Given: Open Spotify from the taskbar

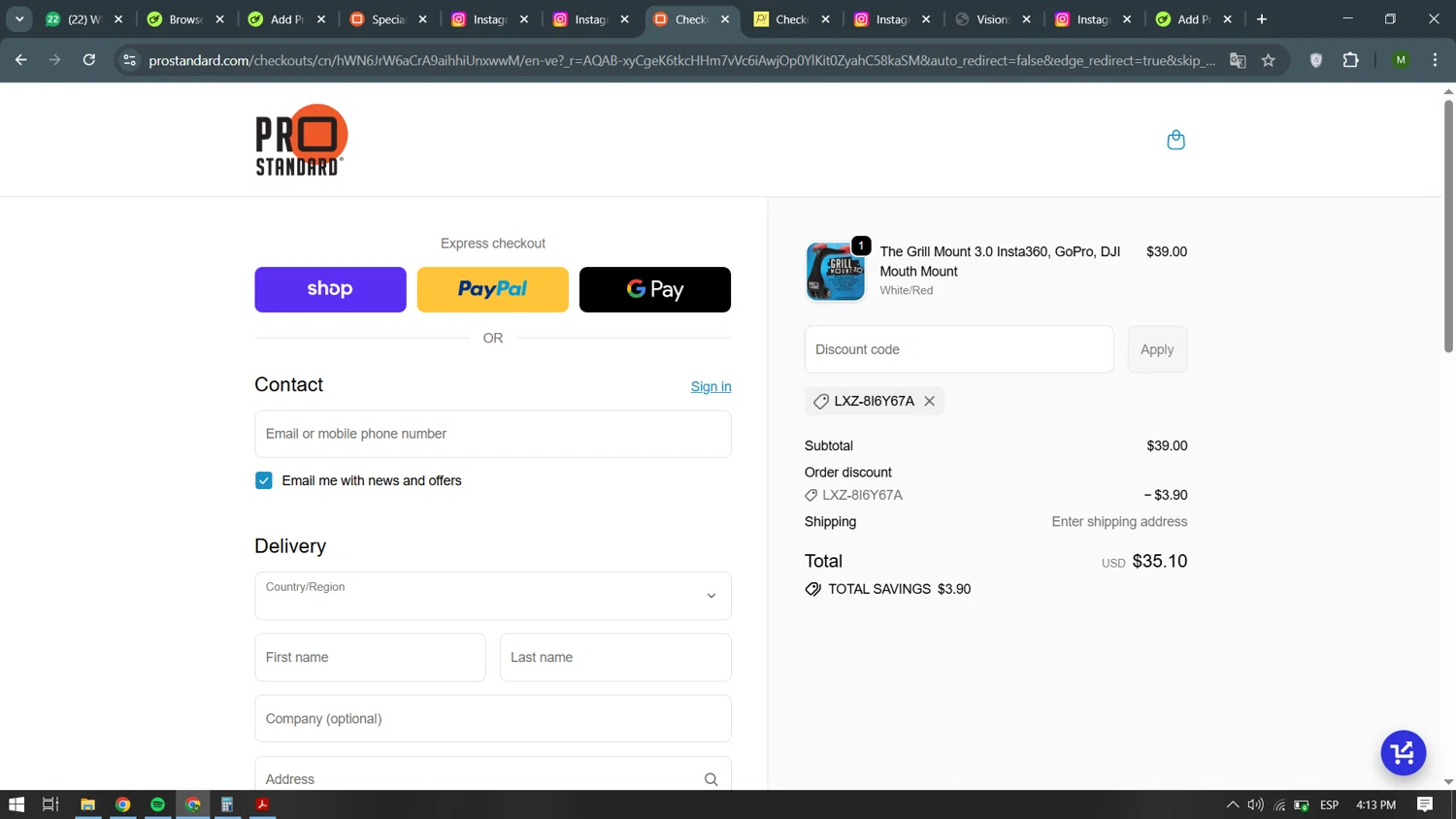Looking at the screenshot, I should click(157, 804).
